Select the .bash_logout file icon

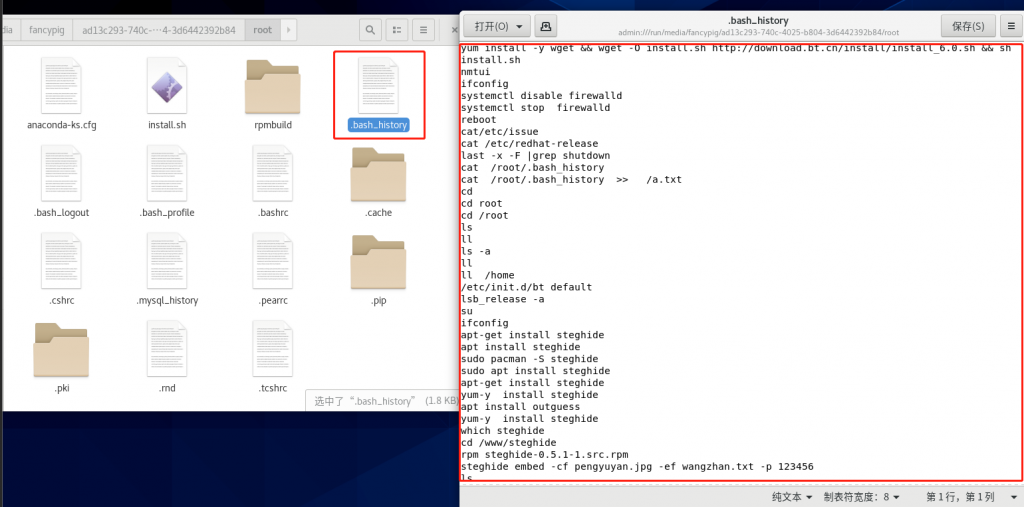pyautogui.click(x=62, y=173)
